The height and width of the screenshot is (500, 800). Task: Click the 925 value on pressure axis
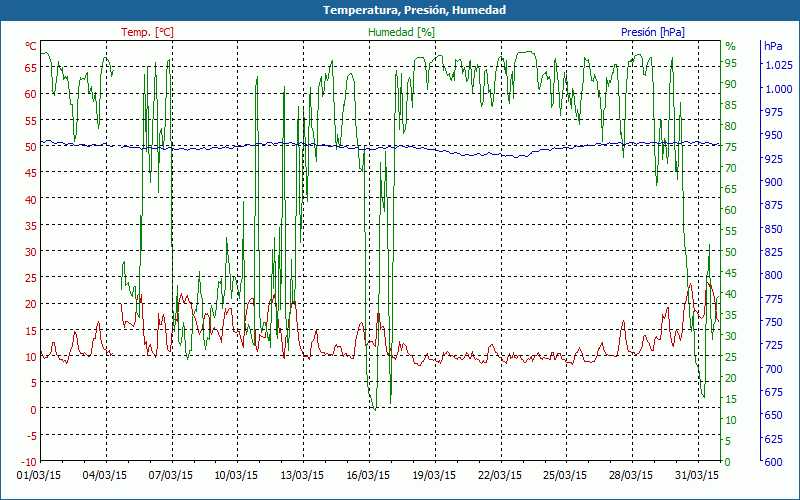(x=772, y=159)
